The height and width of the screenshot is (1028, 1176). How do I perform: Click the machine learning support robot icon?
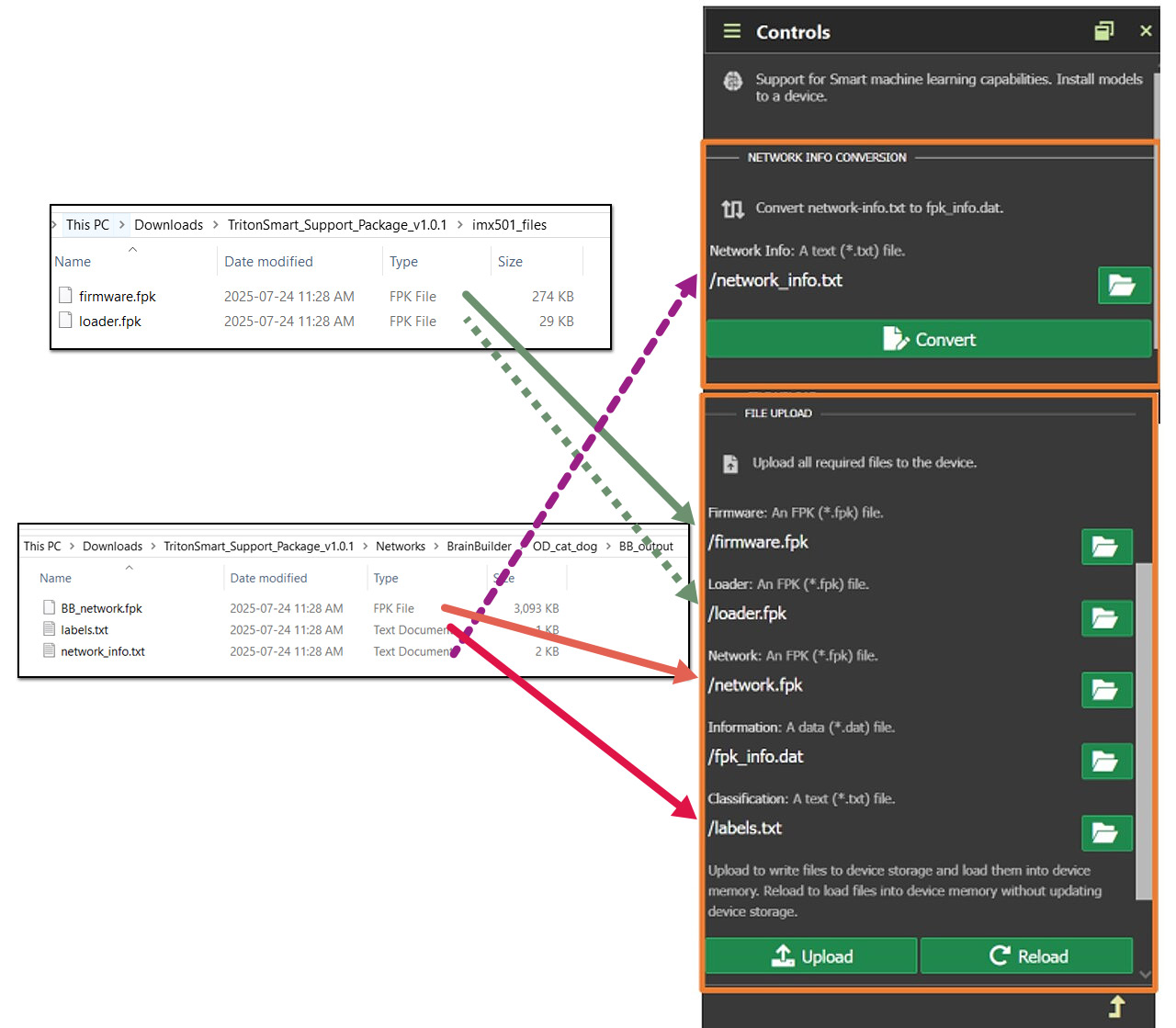pos(732,81)
